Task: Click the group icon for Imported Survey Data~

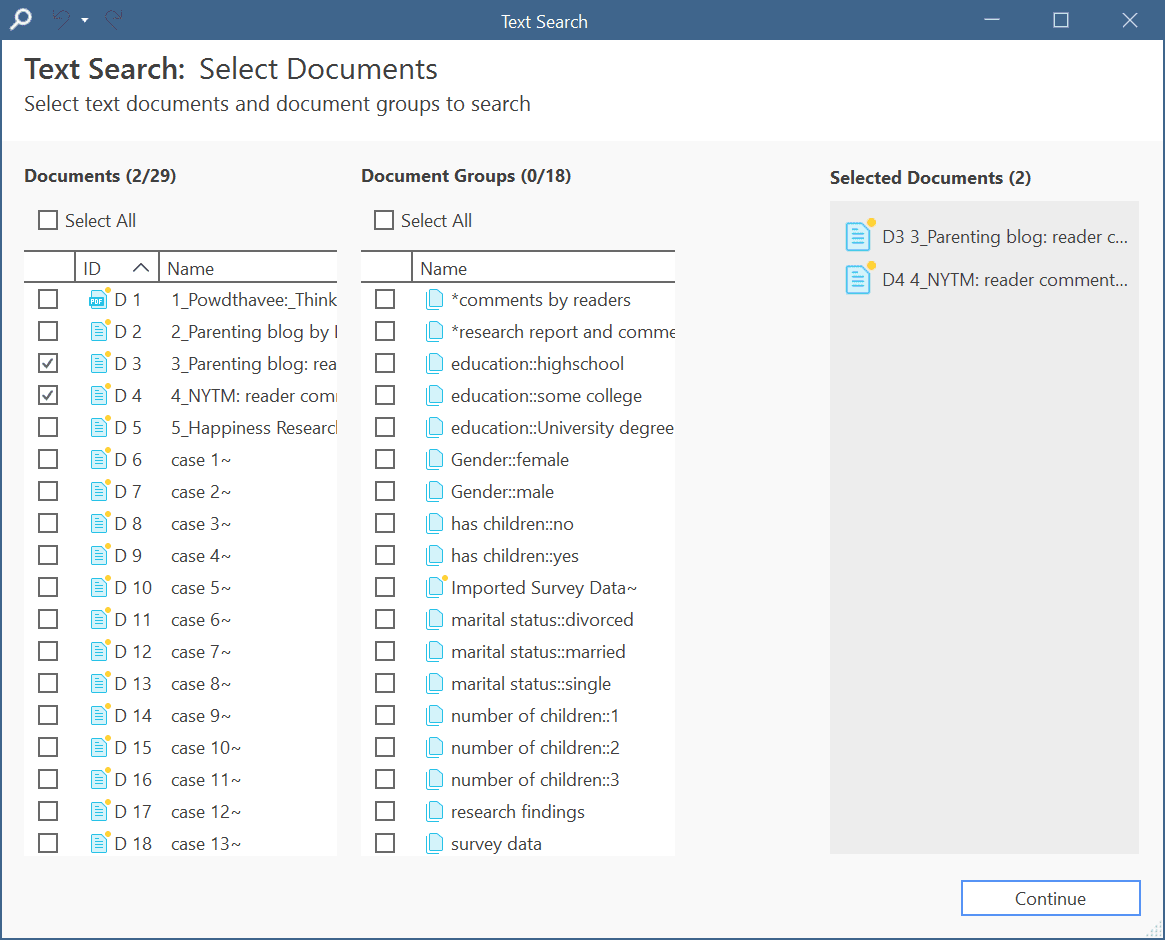Action: point(436,587)
